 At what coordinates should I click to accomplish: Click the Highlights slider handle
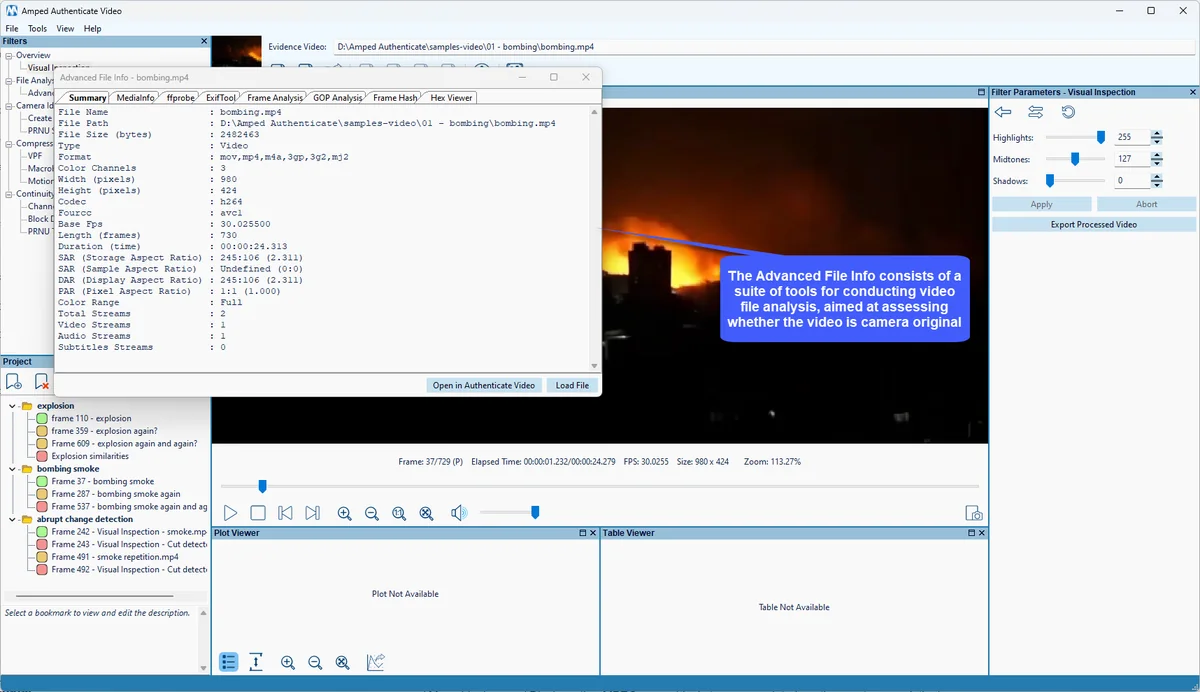tap(1101, 137)
